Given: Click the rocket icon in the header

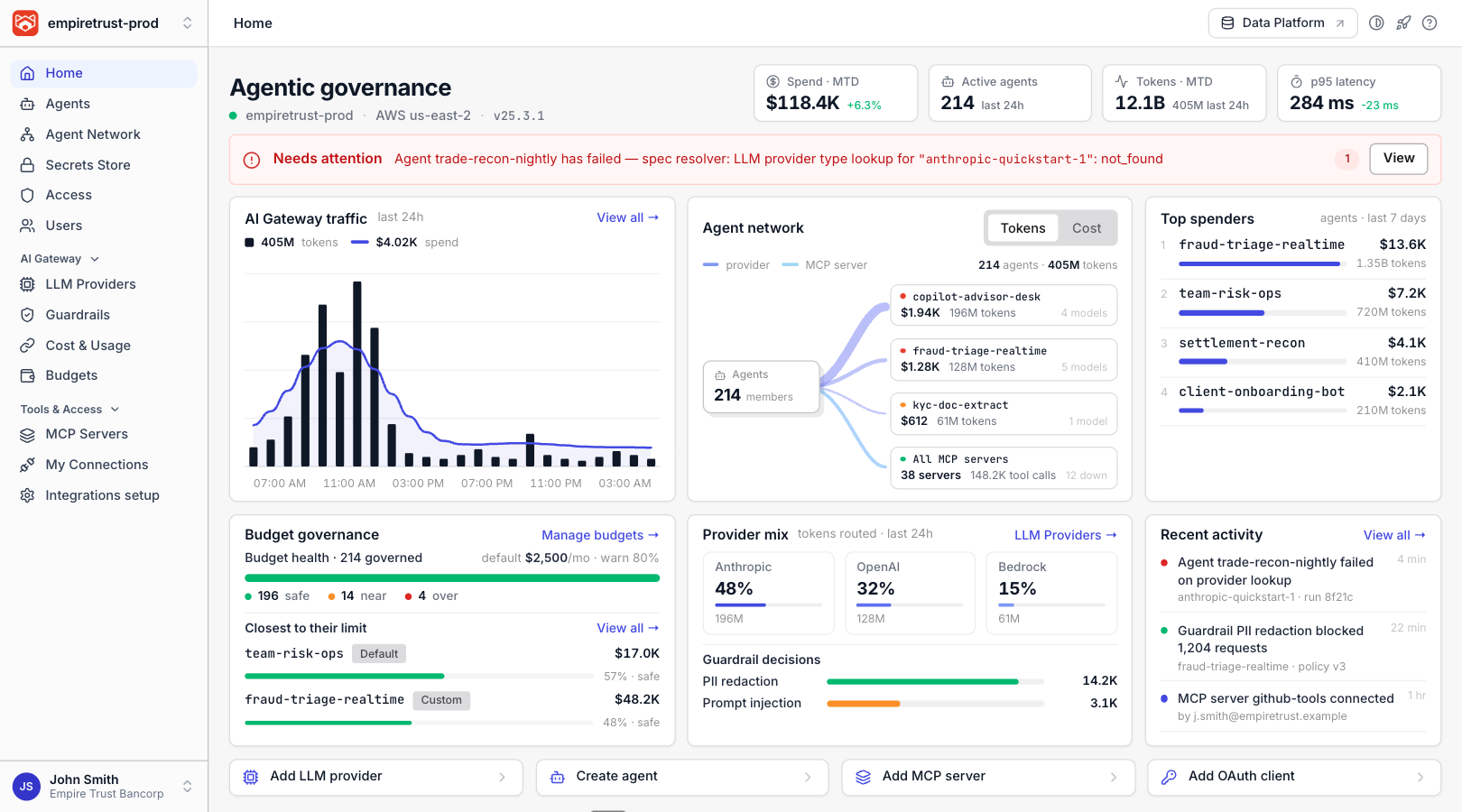Looking at the screenshot, I should [x=1403, y=23].
